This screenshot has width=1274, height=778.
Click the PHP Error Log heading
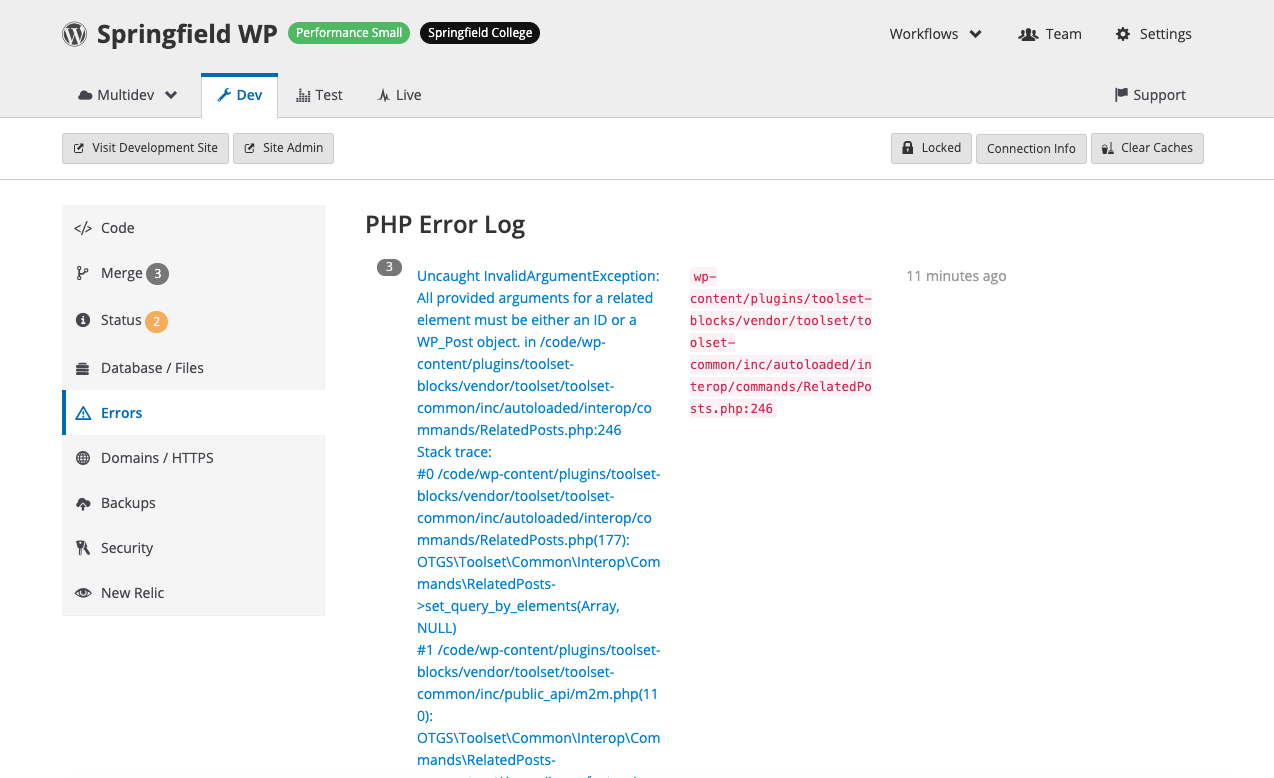click(x=445, y=225)
